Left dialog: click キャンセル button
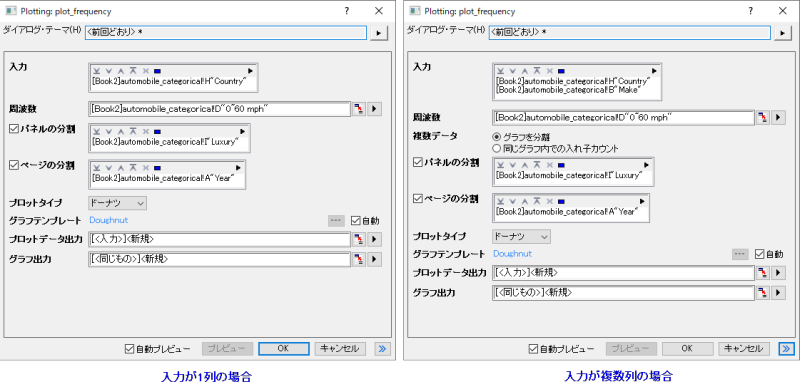The height and width of the screenshot is (386, 800). [340, 349]
